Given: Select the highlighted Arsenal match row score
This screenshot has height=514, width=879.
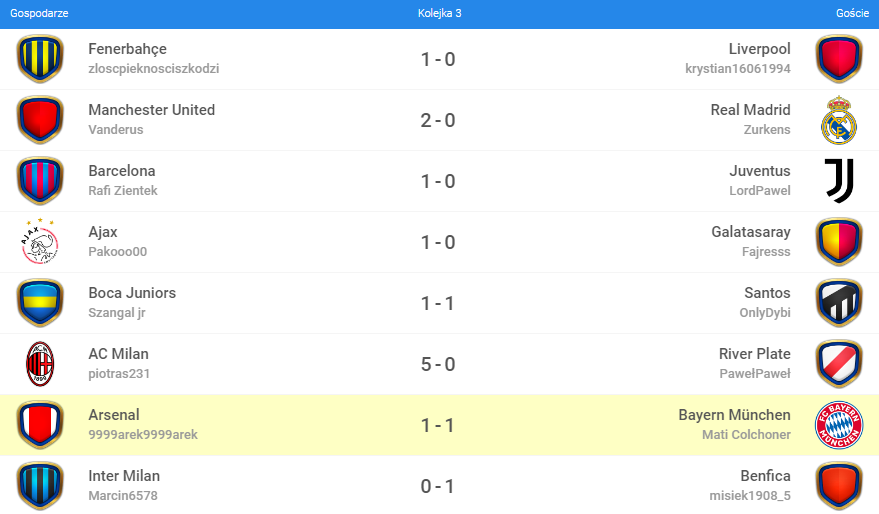Looking at the screenshot, I should pyautogui.click(x=438, y=425).
